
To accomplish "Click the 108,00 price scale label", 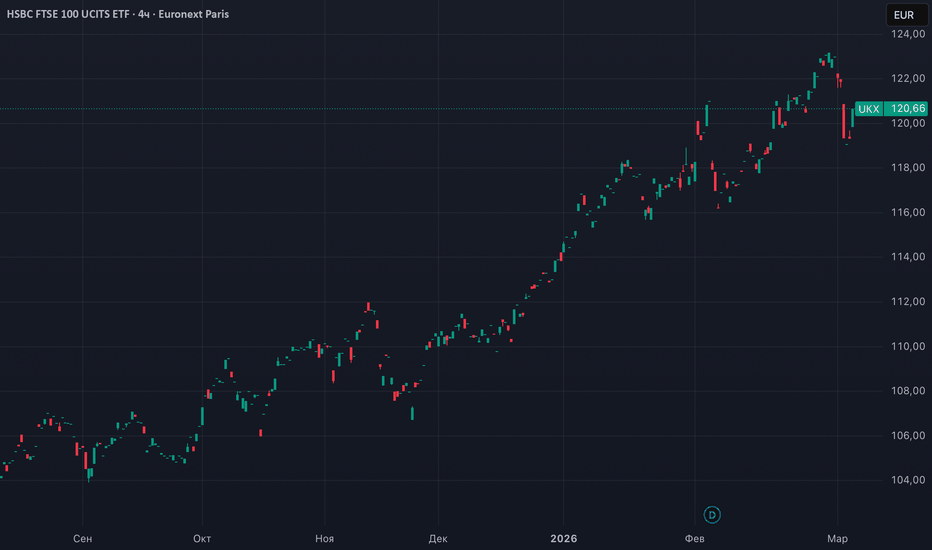I will click(x=905, y=391).
